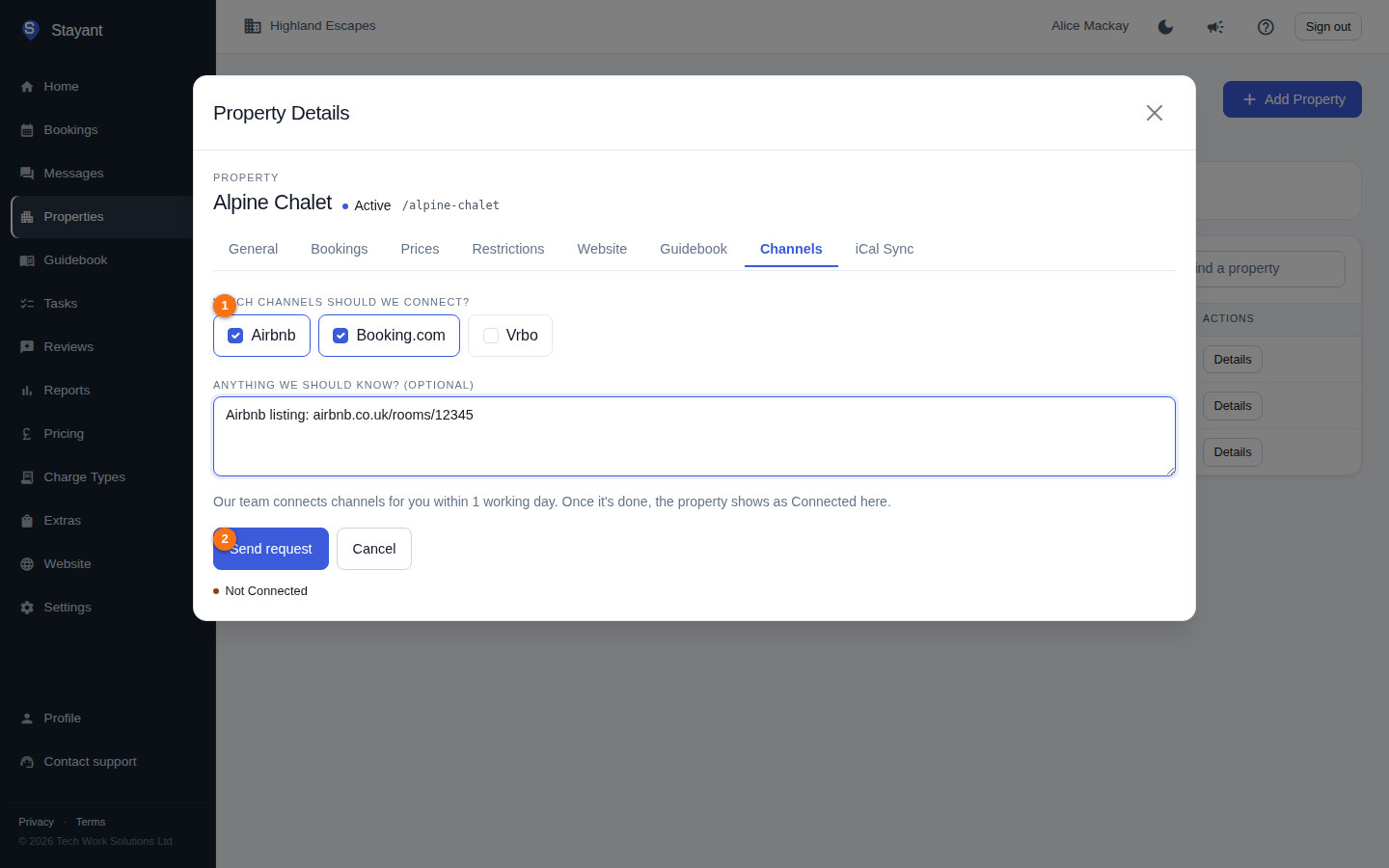The image size is (1389, 868).
Task: Click the Reports bar chart icon
Action: 27,391
